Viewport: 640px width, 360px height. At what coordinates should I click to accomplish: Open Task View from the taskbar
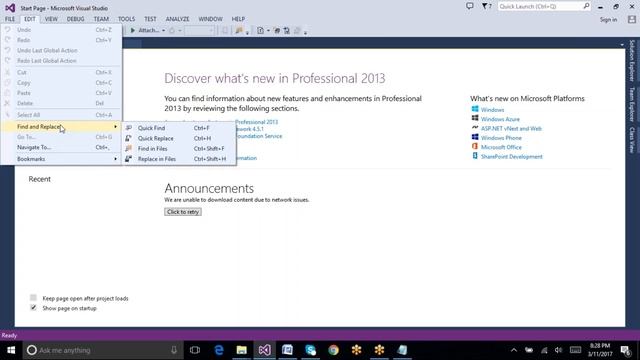pyautogui.click(x=195, y=350)
